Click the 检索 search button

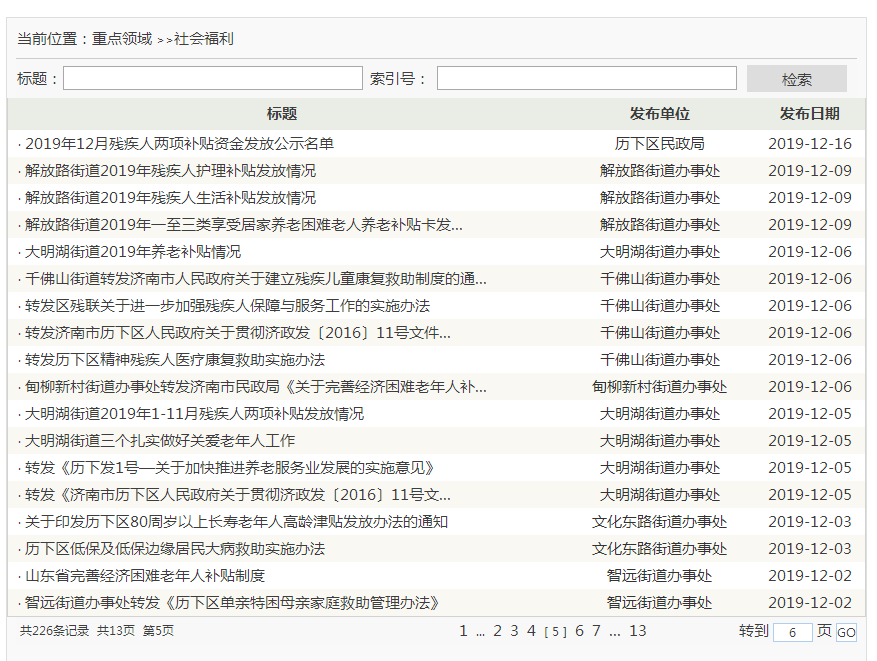[x=796, y=79]
